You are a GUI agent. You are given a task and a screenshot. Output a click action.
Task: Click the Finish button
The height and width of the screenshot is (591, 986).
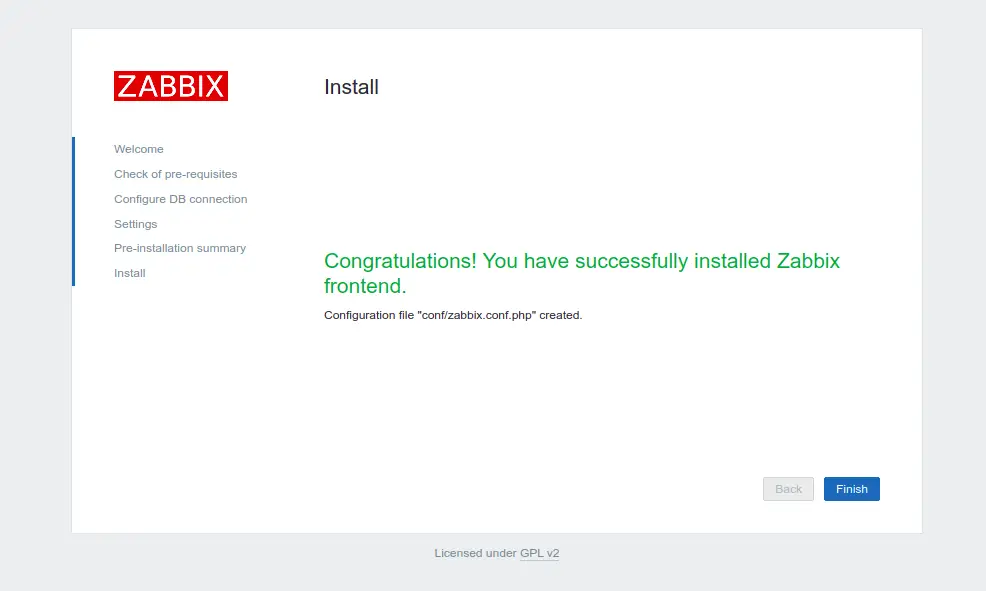tap(851, 489)
